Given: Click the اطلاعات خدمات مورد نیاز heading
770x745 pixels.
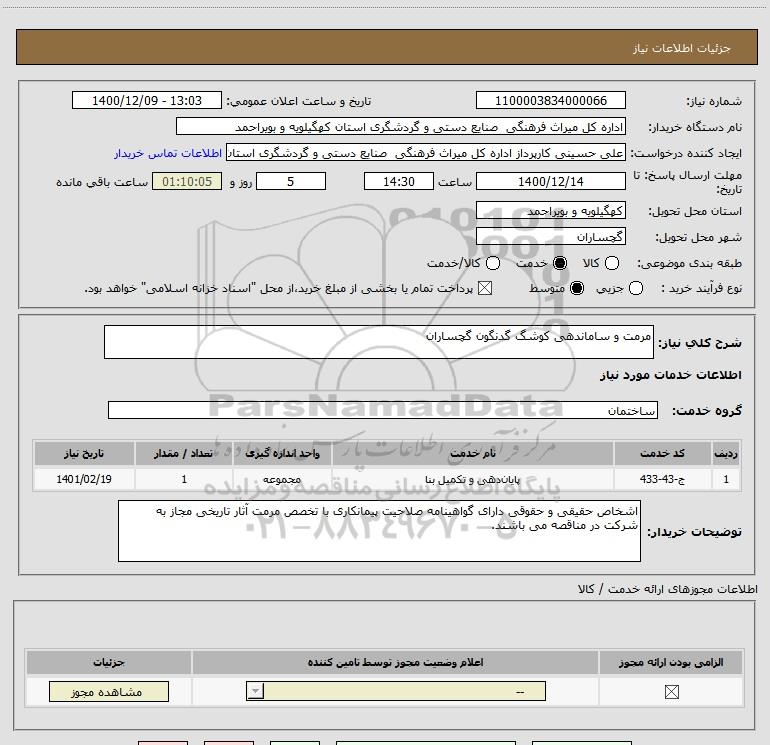Looking at the screenshot, I should coord(671,375).
